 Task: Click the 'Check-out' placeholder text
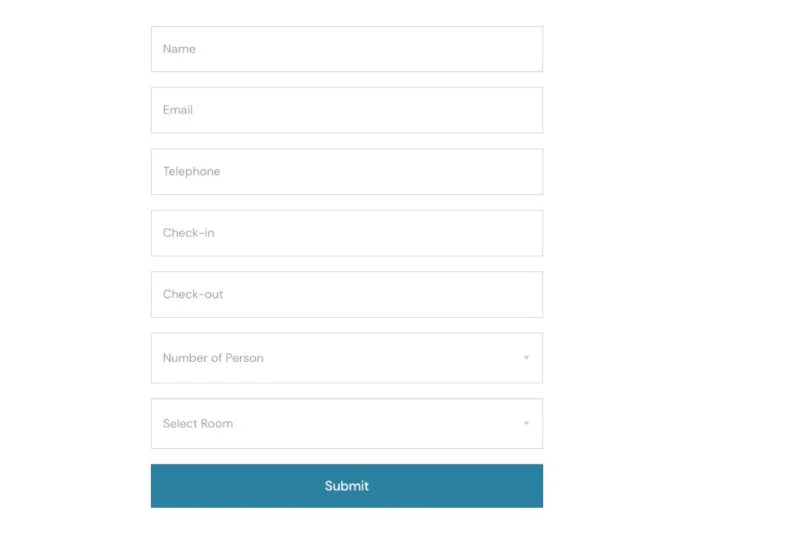(193, 294)
